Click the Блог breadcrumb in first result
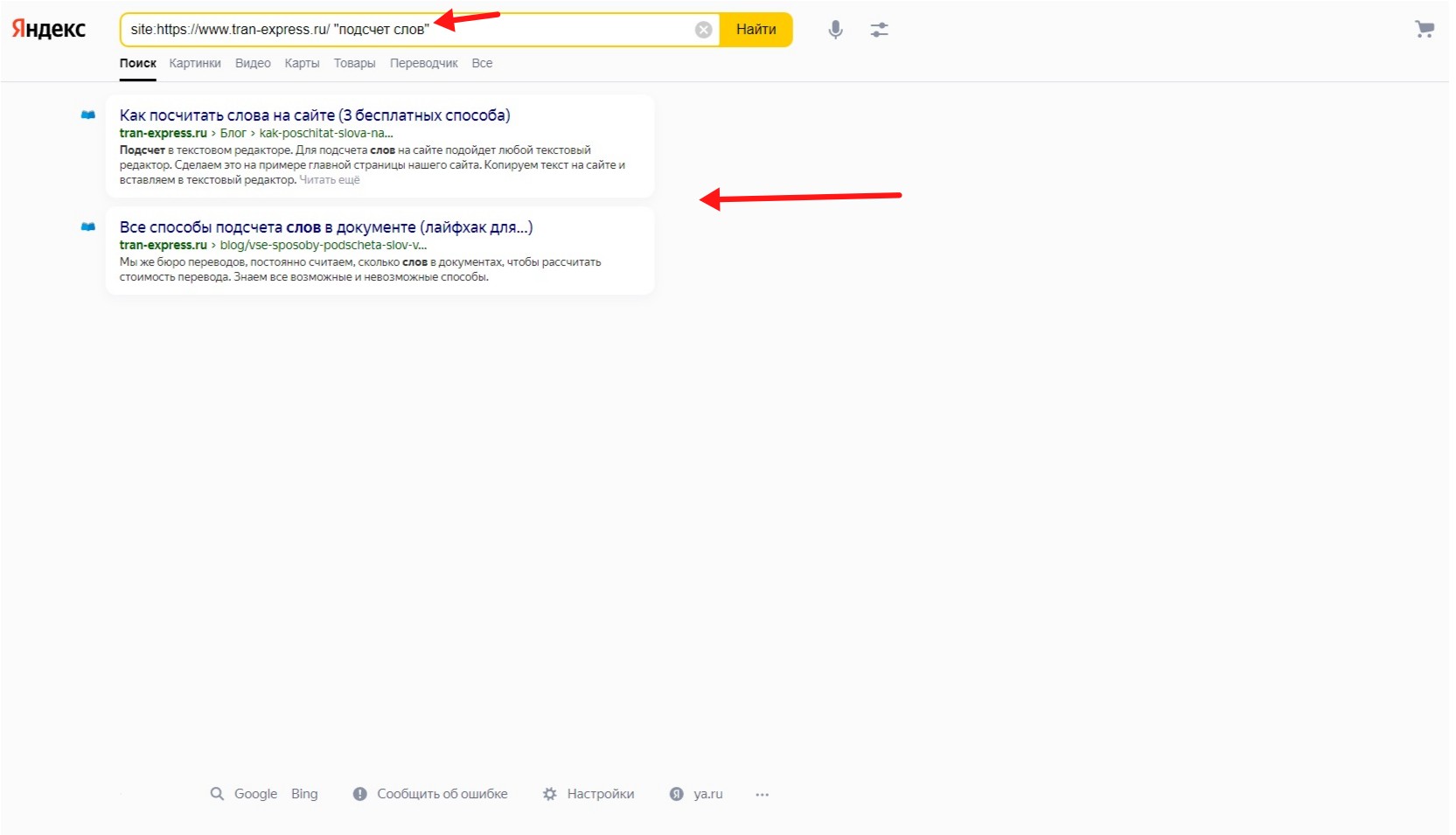The height and width of the screenshot is (835, 1456). coord(233,133)
